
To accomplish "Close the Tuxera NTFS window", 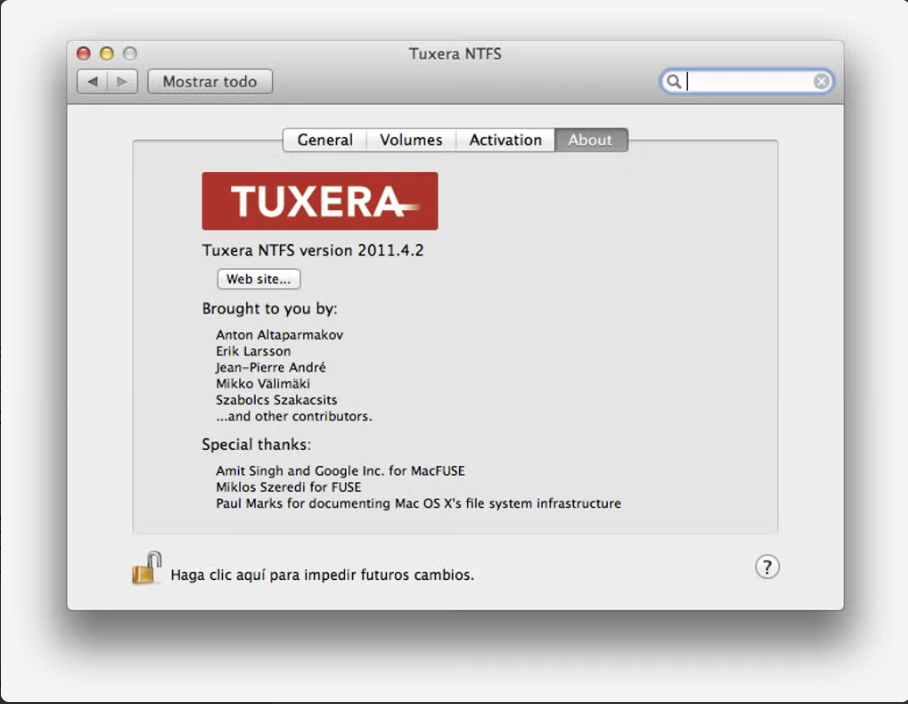I will pyautogui.click(x=84, y=54).
